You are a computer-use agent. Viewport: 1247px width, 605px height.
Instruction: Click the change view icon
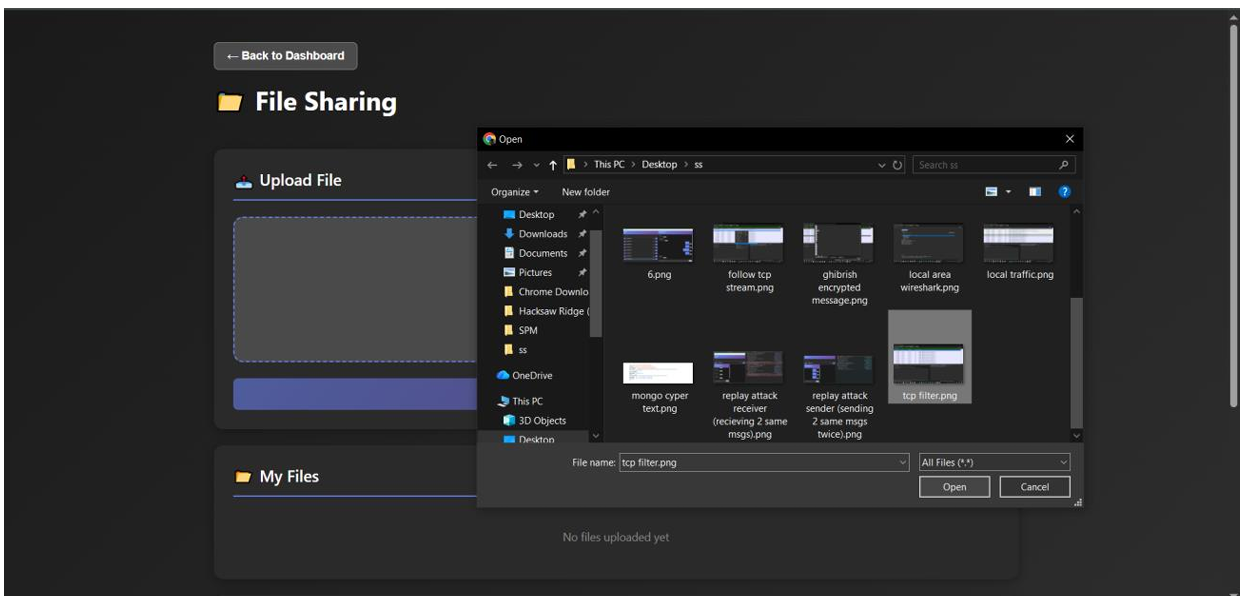click(992, 192)
